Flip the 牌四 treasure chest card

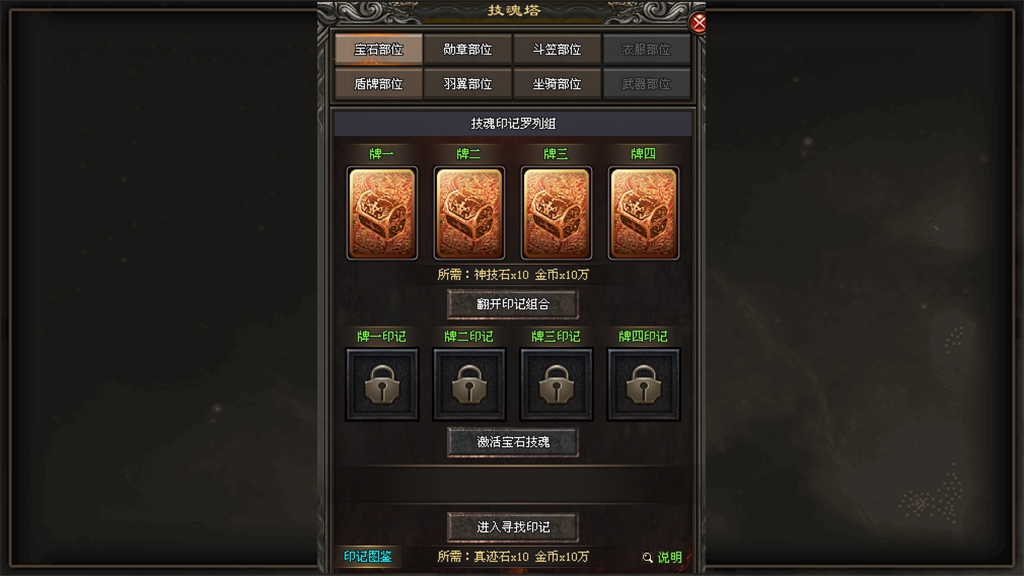643,213
